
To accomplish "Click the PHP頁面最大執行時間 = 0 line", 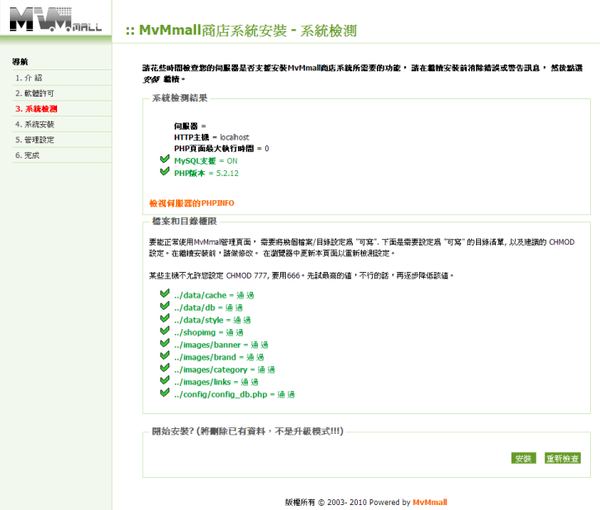I will (222, 148).
